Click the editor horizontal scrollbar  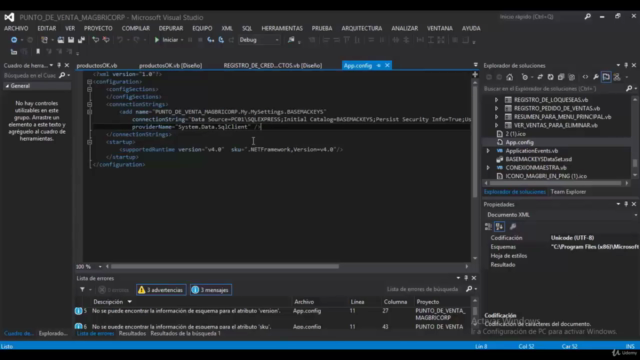pyautogui.click(x=224, y=267)
